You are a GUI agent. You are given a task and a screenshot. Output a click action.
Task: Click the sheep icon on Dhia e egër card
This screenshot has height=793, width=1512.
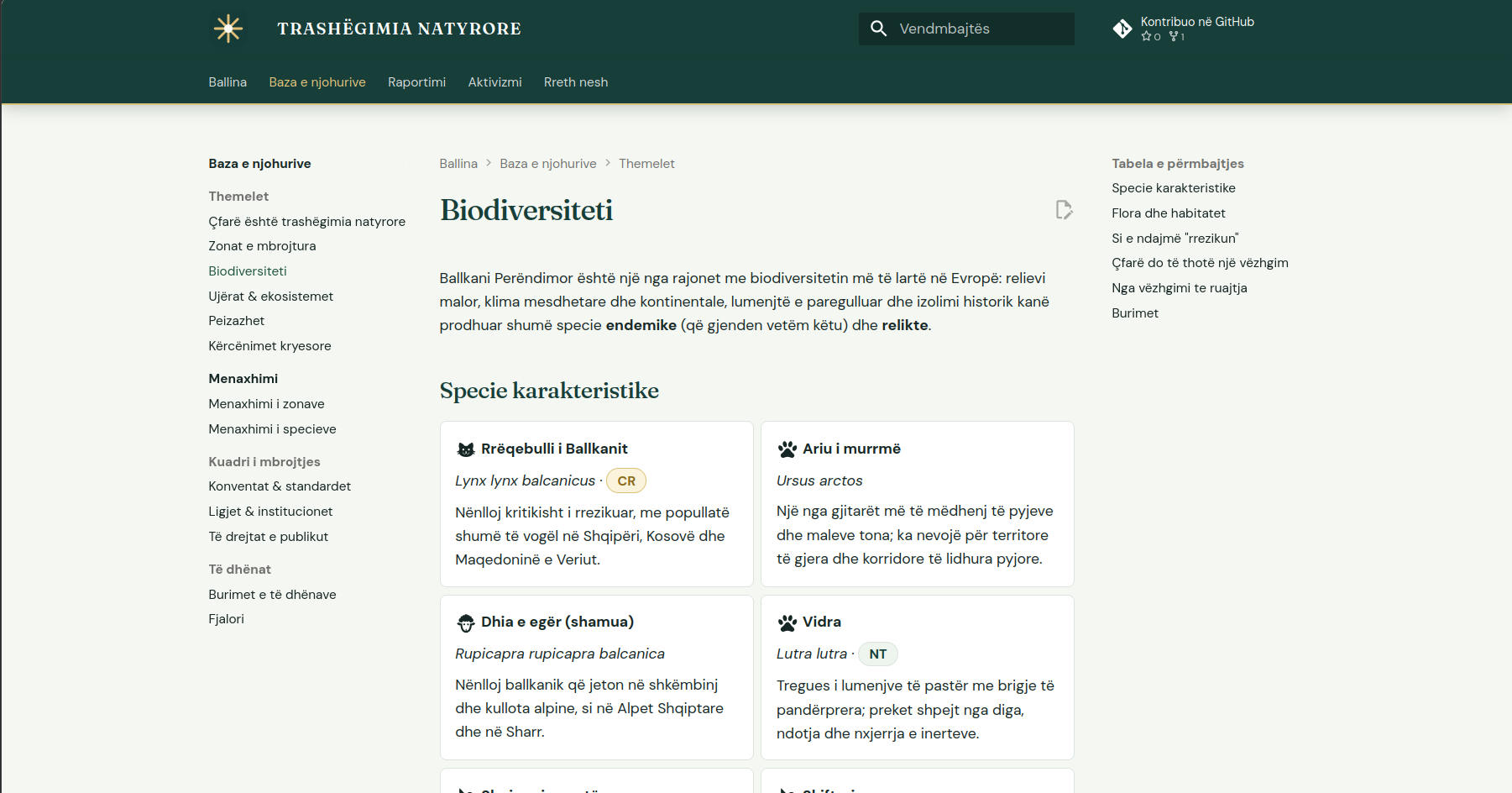pos(466,622)
